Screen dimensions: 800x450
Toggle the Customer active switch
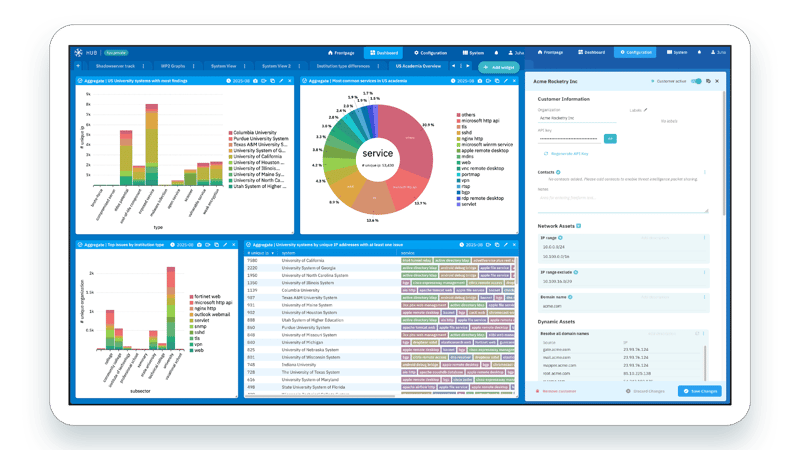696,81
